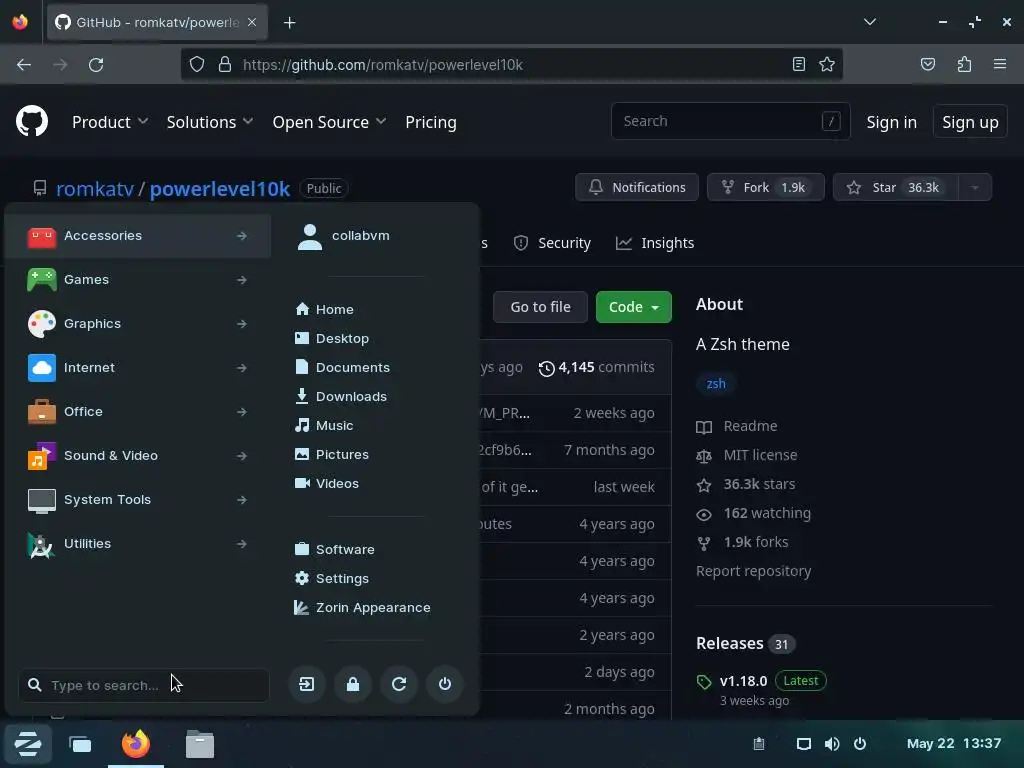
Task: Open the green Code dropdown button
Action: coord(633,307)
